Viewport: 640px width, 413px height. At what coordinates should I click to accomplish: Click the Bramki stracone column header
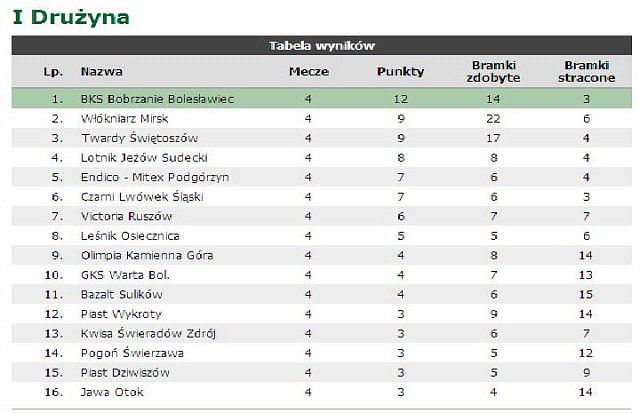click(587, 71)
